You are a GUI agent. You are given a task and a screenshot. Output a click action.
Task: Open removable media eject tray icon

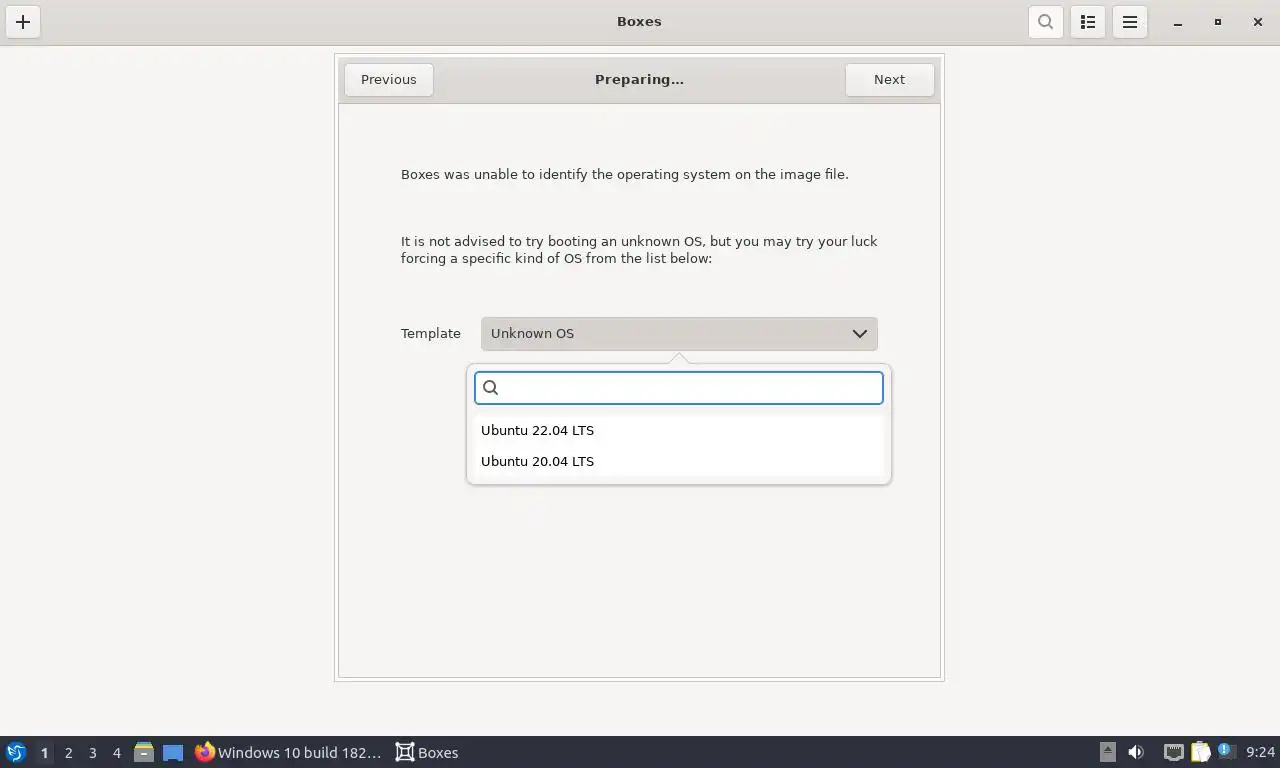pos(1108,752)
